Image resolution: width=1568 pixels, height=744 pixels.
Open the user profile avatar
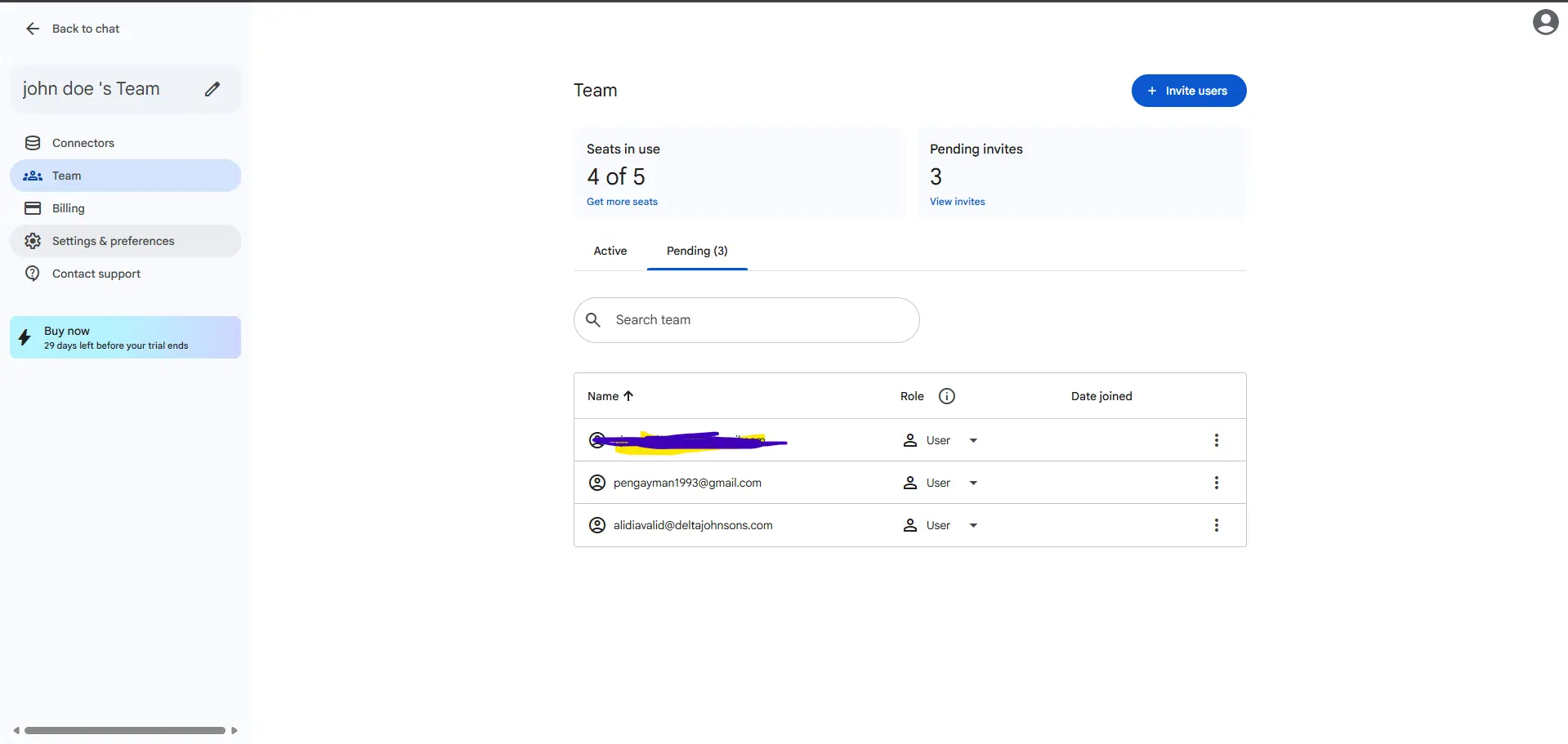pos(1545,22)
